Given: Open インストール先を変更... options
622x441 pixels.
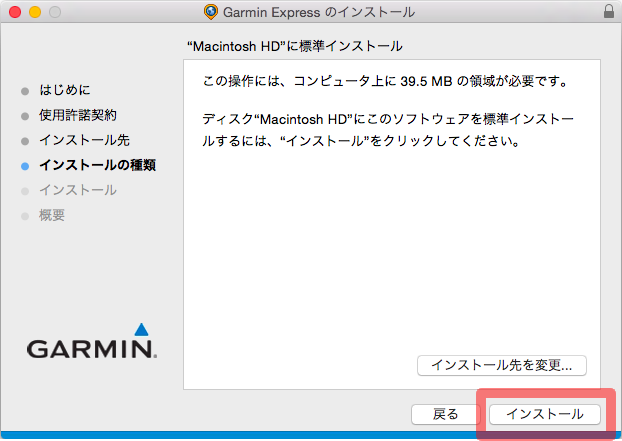Looking at the screenshot, I should (x=502, y=365).
